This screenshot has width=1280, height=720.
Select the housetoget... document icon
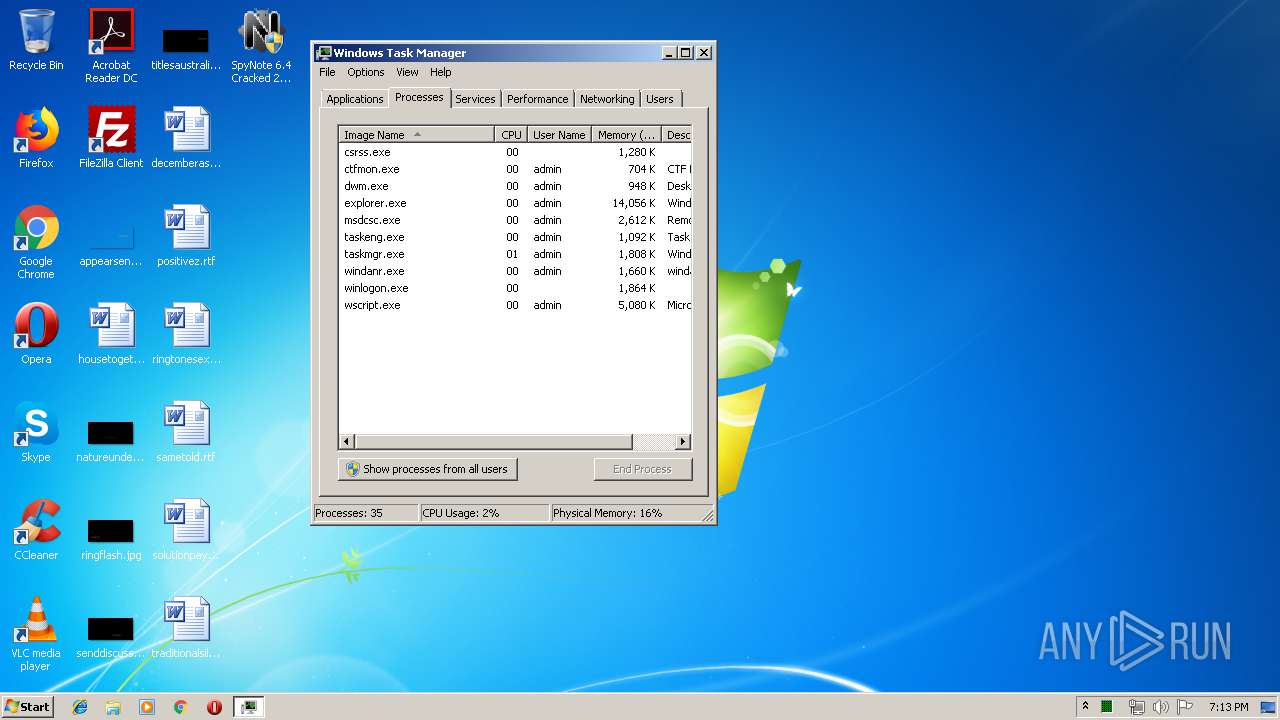click(x=111, y=334)
